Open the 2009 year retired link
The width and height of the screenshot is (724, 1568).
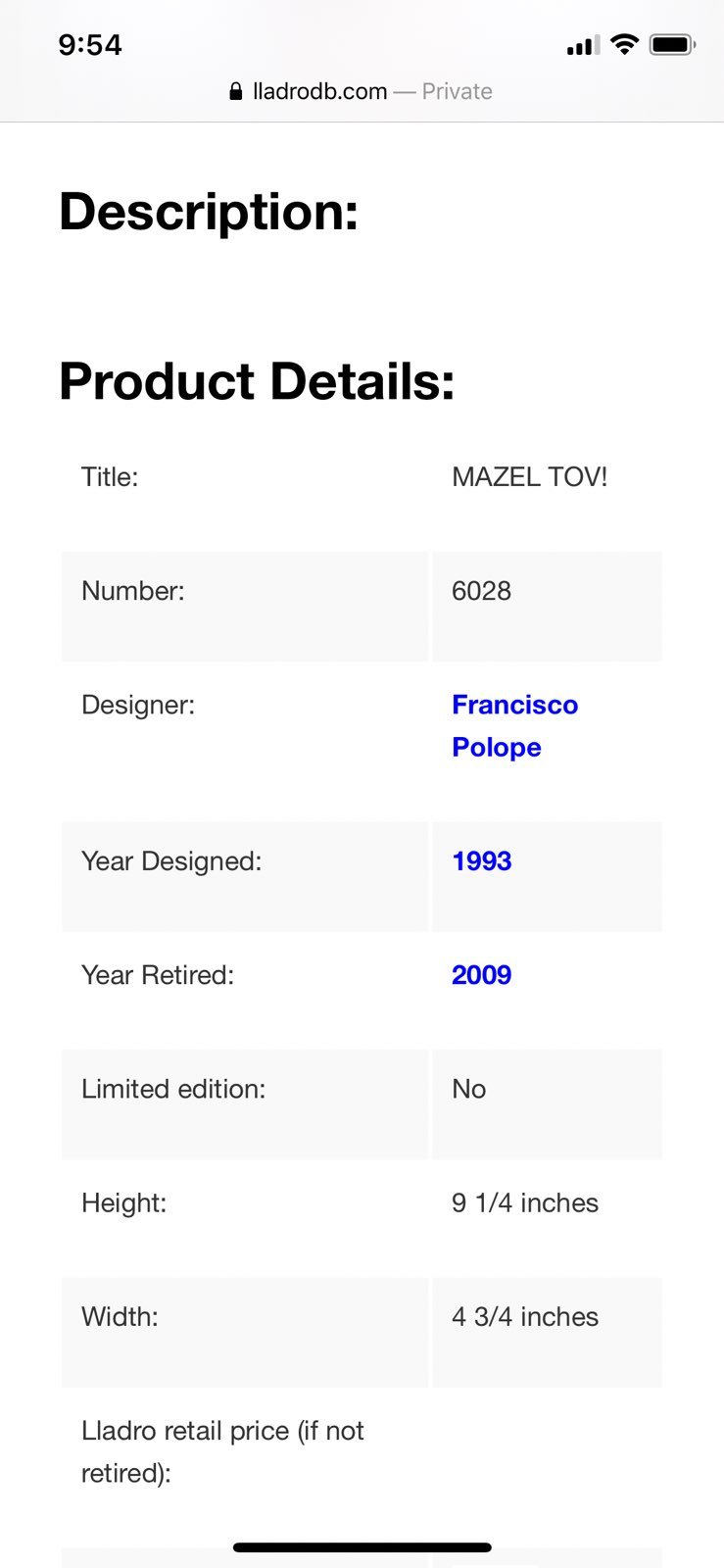481,975
